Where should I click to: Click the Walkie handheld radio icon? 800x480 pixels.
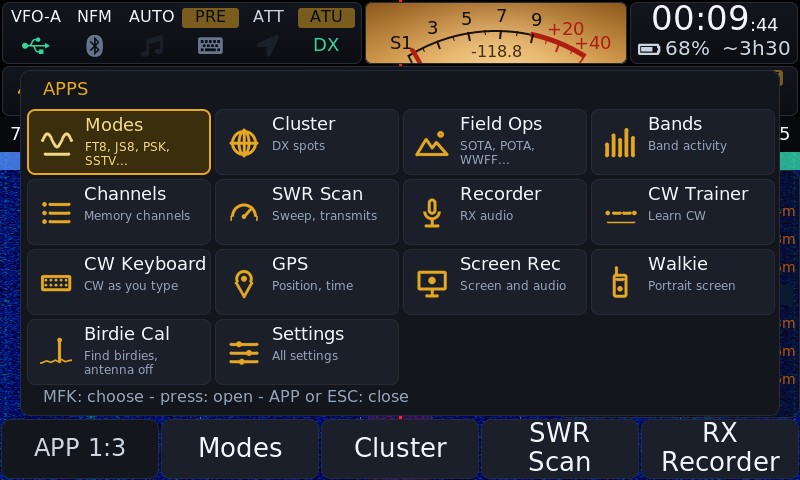(619, 282)
